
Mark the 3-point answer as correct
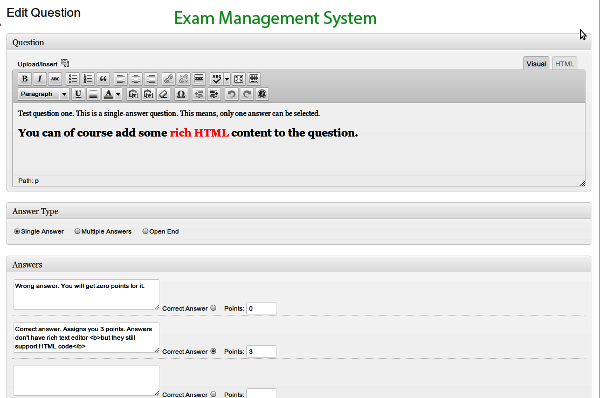pyautogui.click(x=213, y=351)
